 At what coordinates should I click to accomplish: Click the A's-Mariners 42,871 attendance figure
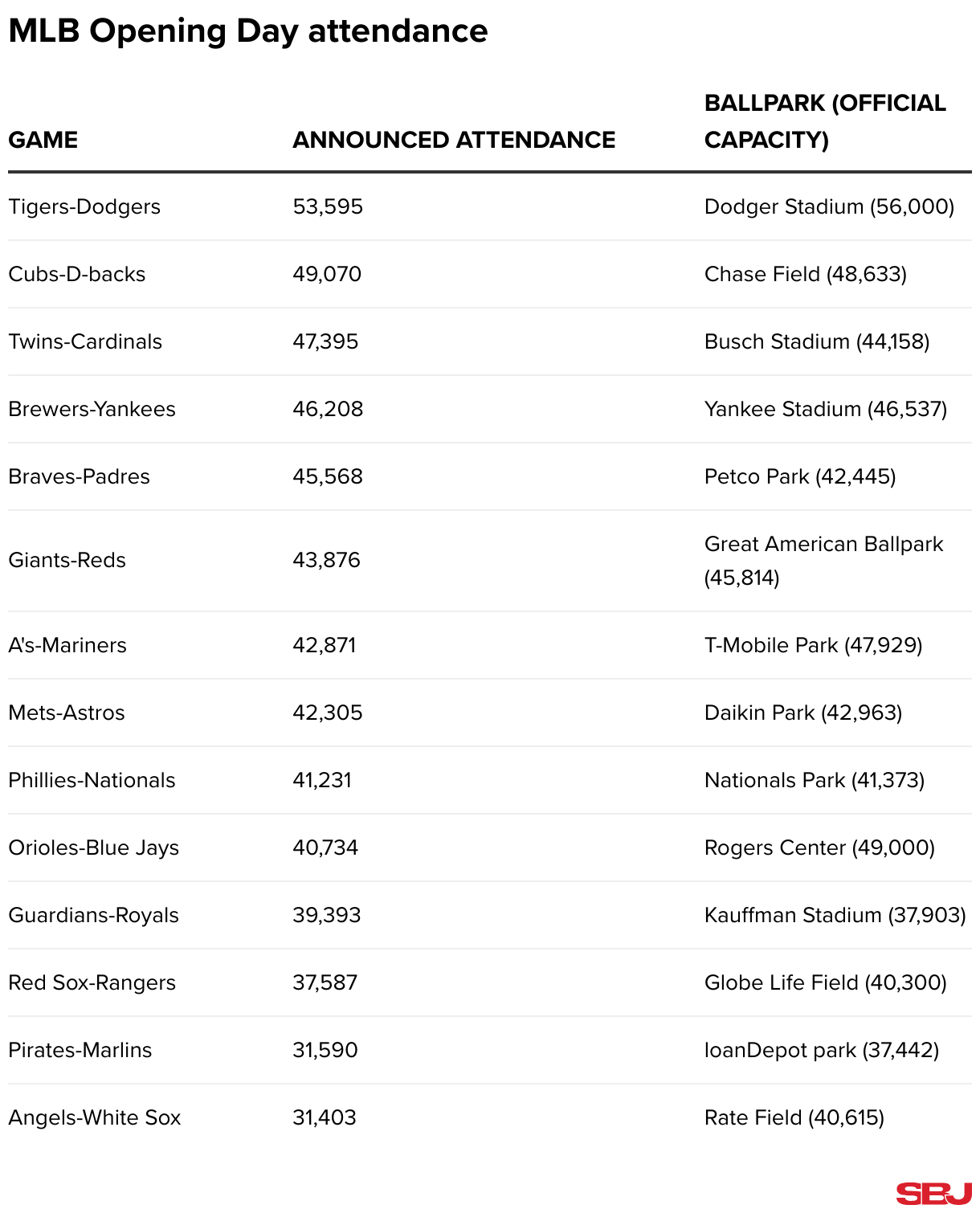(x=325, y=645)
